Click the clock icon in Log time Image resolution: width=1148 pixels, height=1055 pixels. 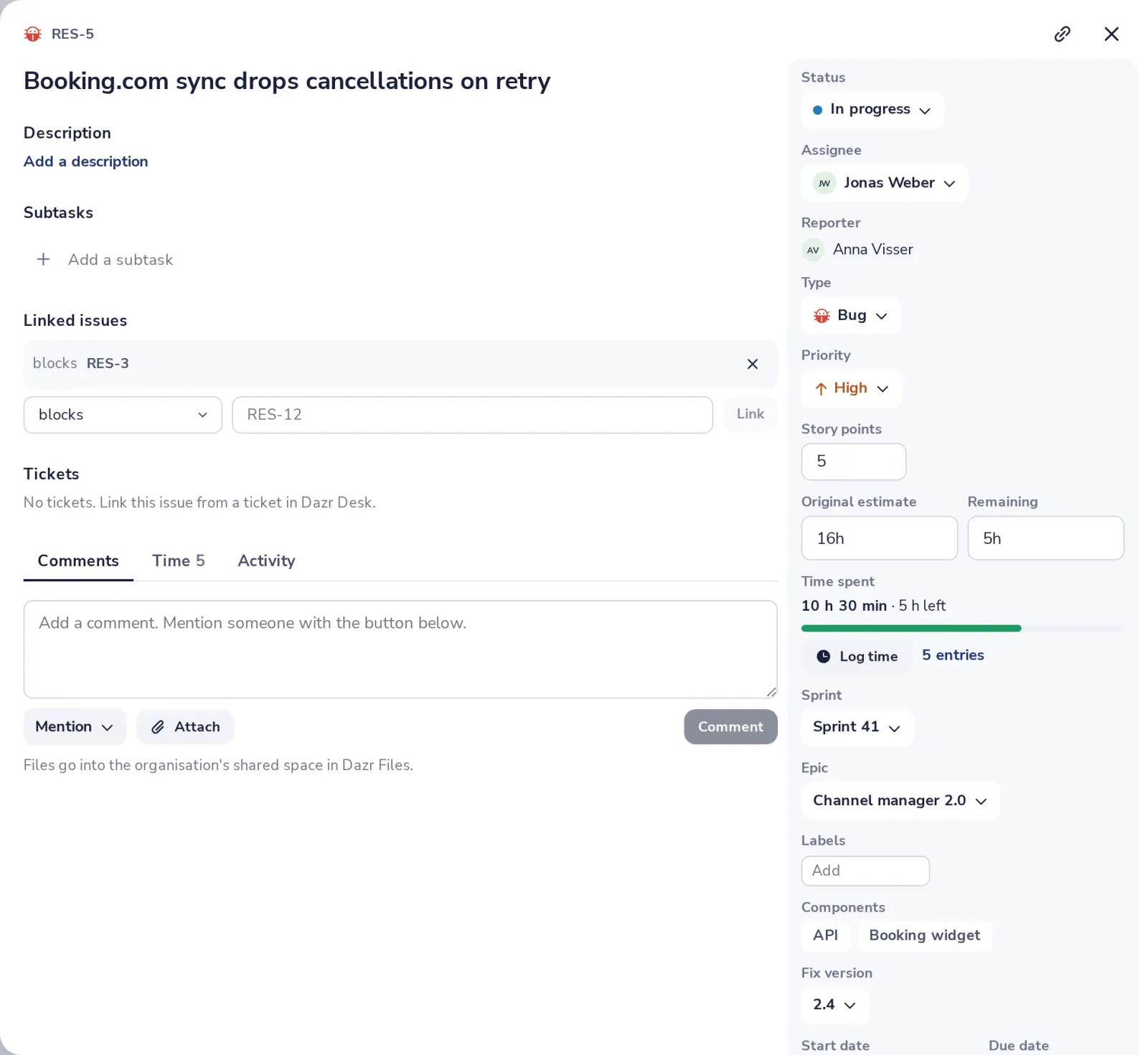tap(824, 657)
